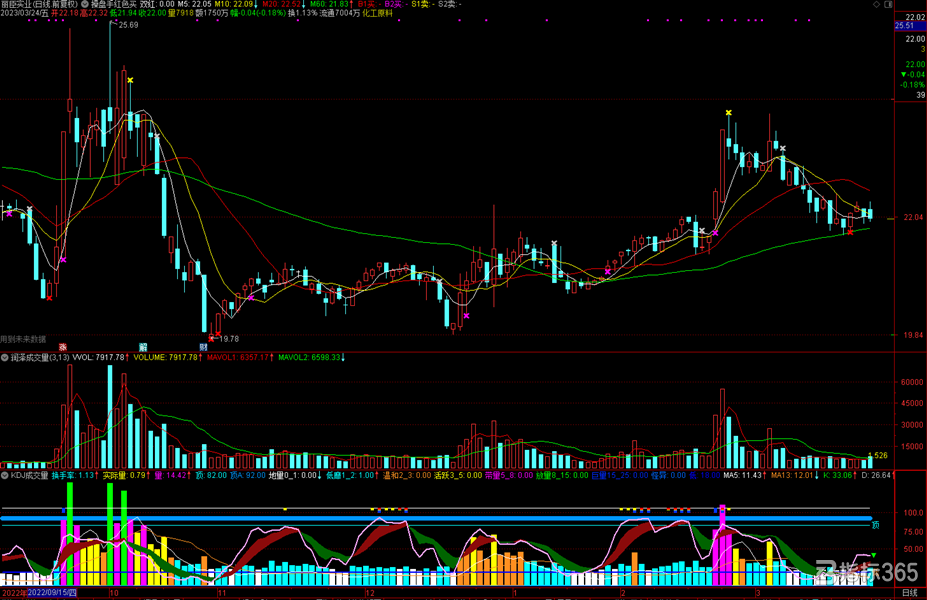Click the 19.84 price label on right axis
Image resolution: width=927 pixels, height=600 pixels.
[x=913, y=335]
